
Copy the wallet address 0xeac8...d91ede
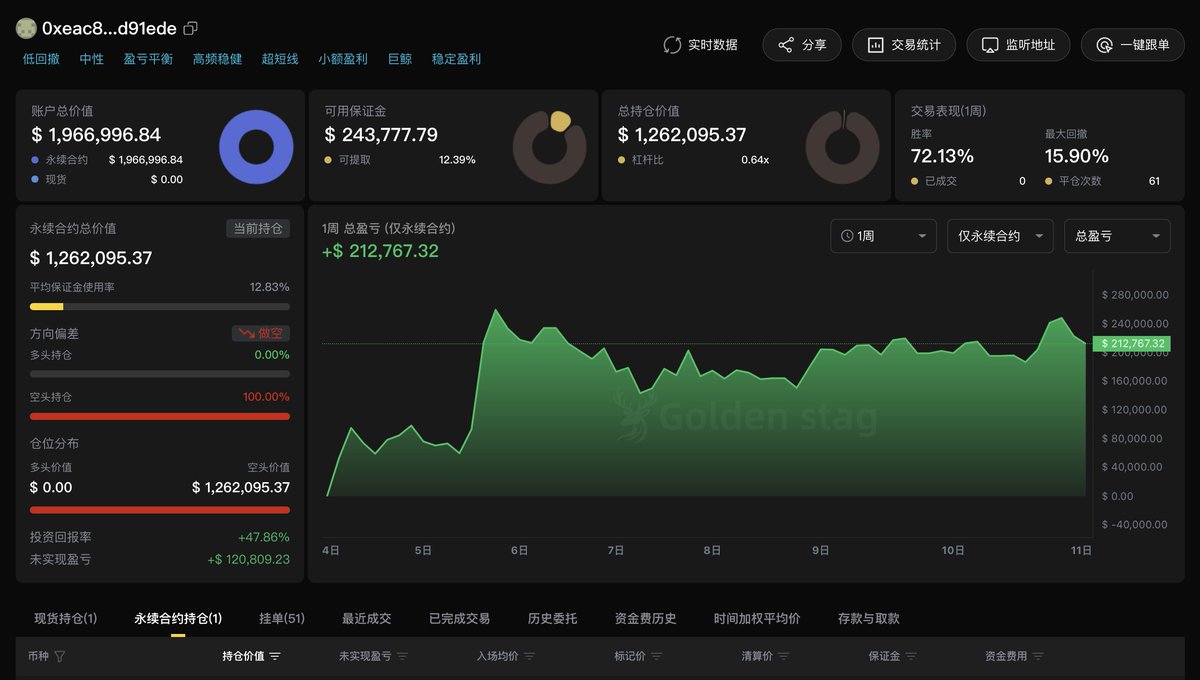[191, 28]
